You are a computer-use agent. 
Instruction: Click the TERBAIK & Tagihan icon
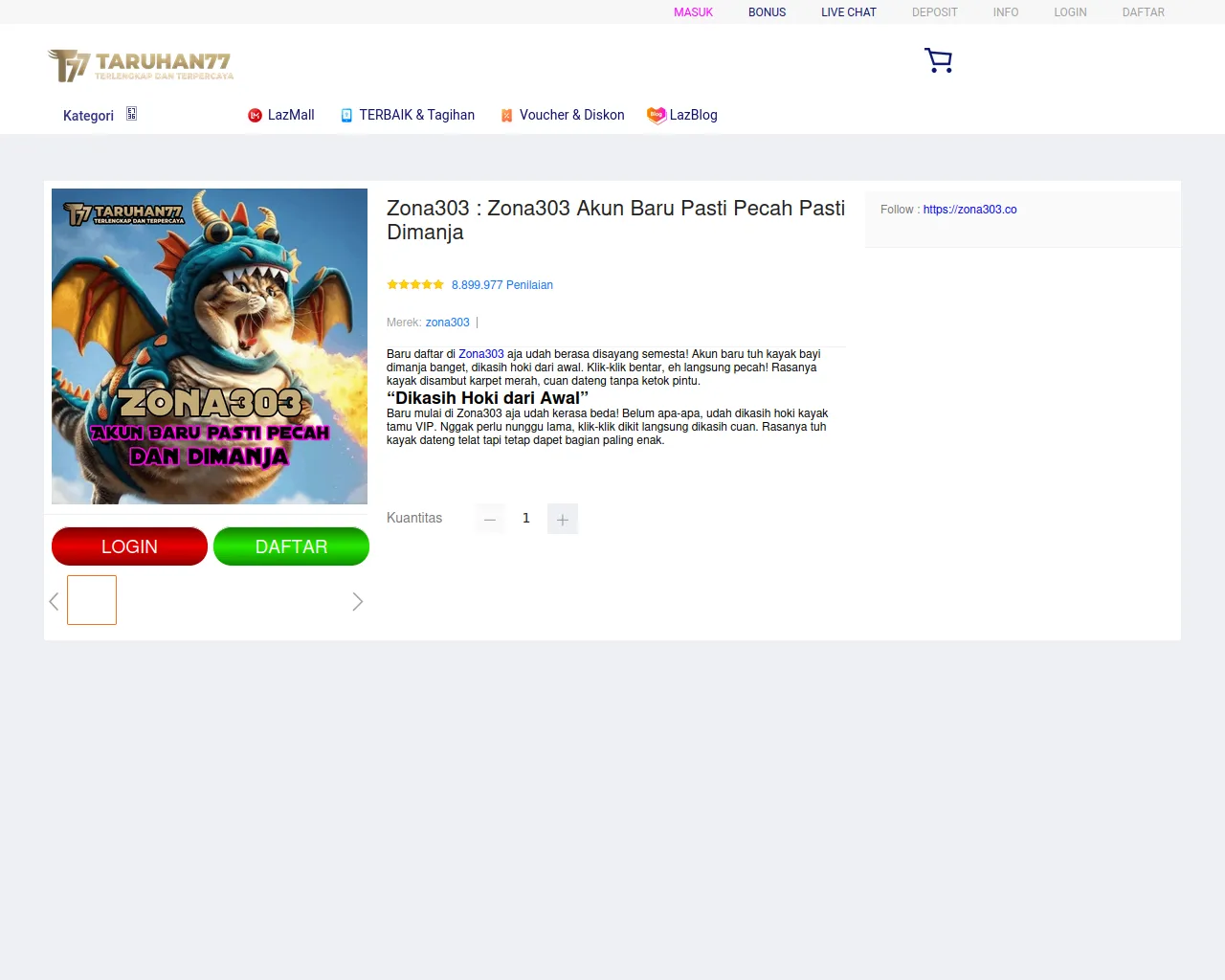point(346,116)
